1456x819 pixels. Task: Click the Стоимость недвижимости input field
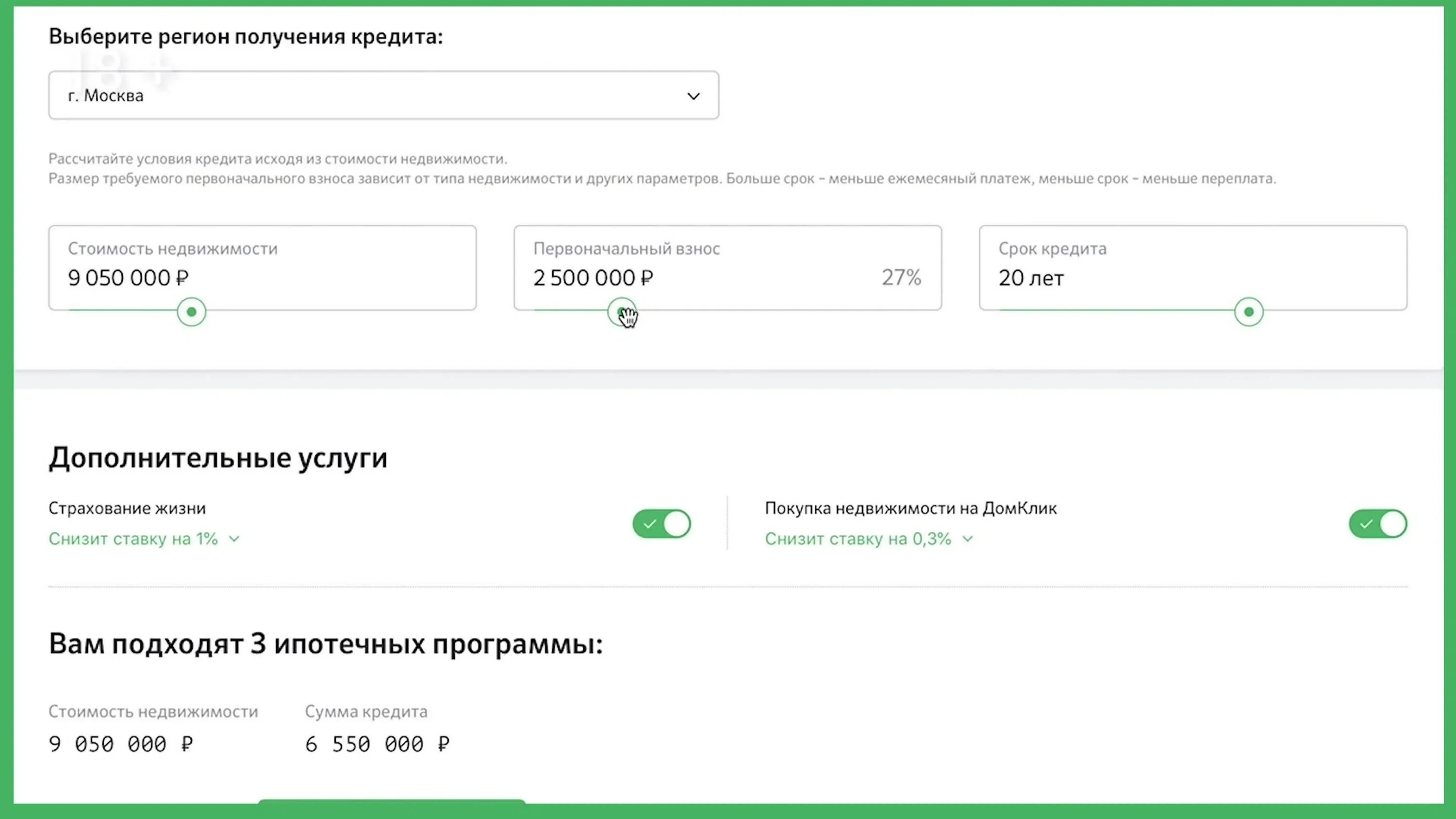262,268
